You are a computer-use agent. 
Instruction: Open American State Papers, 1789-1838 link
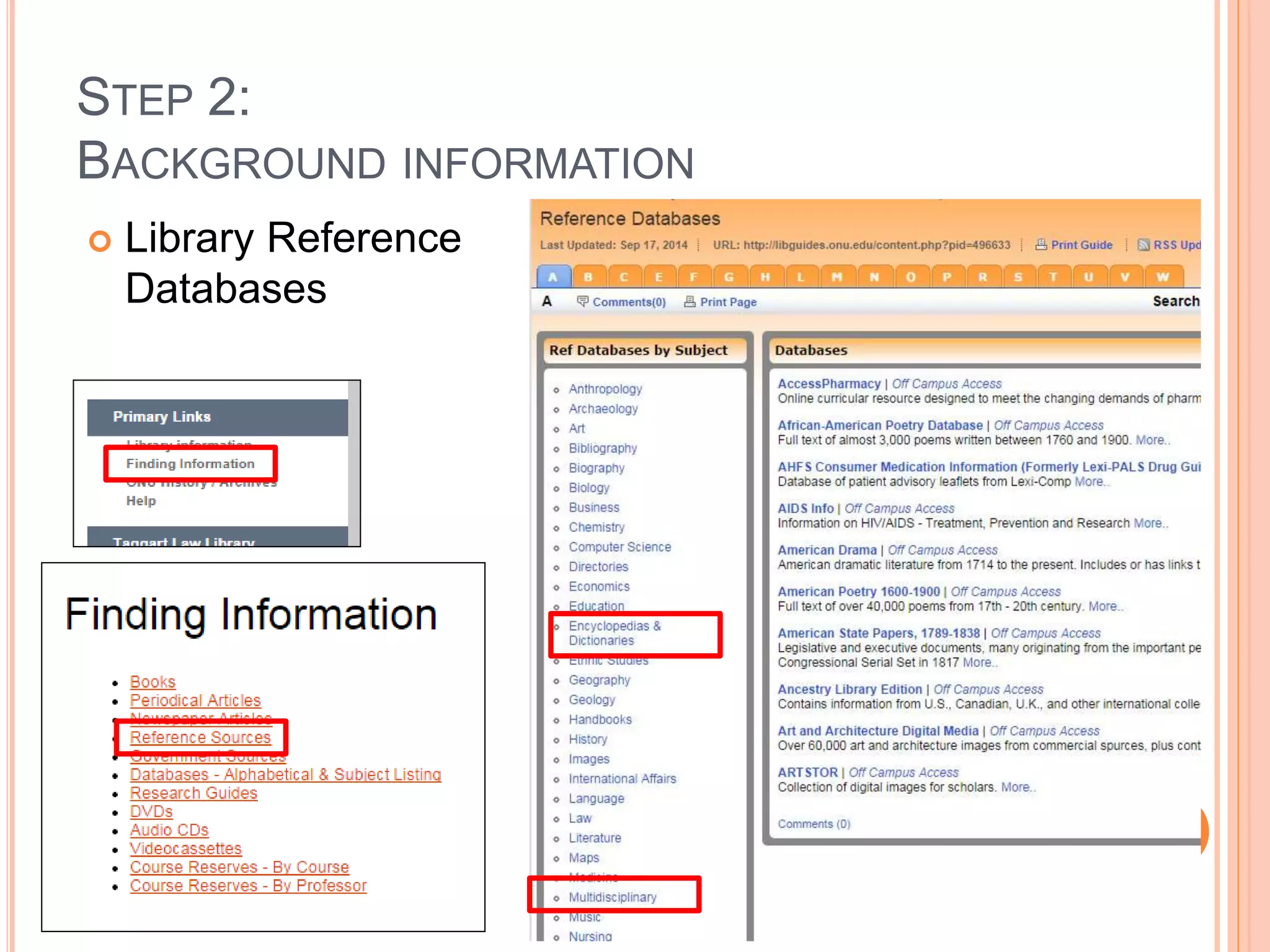pyautogui.click(x=879, y=633)
